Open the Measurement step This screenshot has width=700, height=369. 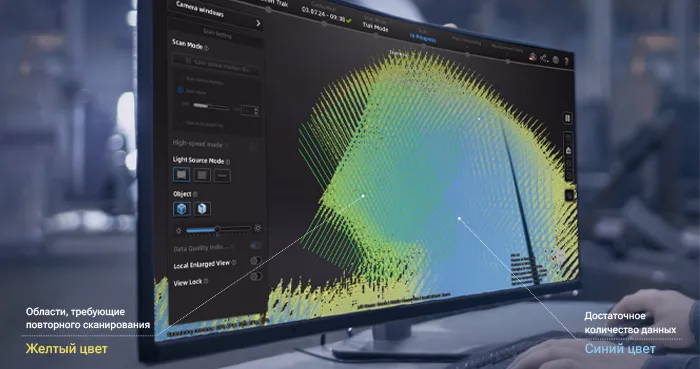[507, 48]
